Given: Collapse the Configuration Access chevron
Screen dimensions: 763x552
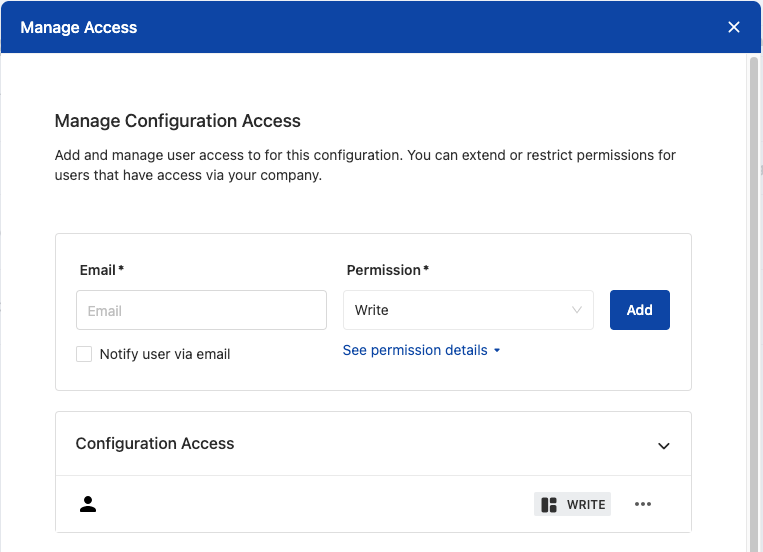Looking at the screenshot, I should [664, 446].
